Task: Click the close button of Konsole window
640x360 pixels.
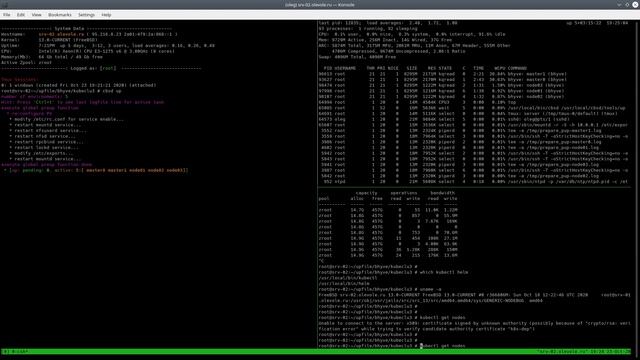Action: [635, 4]
